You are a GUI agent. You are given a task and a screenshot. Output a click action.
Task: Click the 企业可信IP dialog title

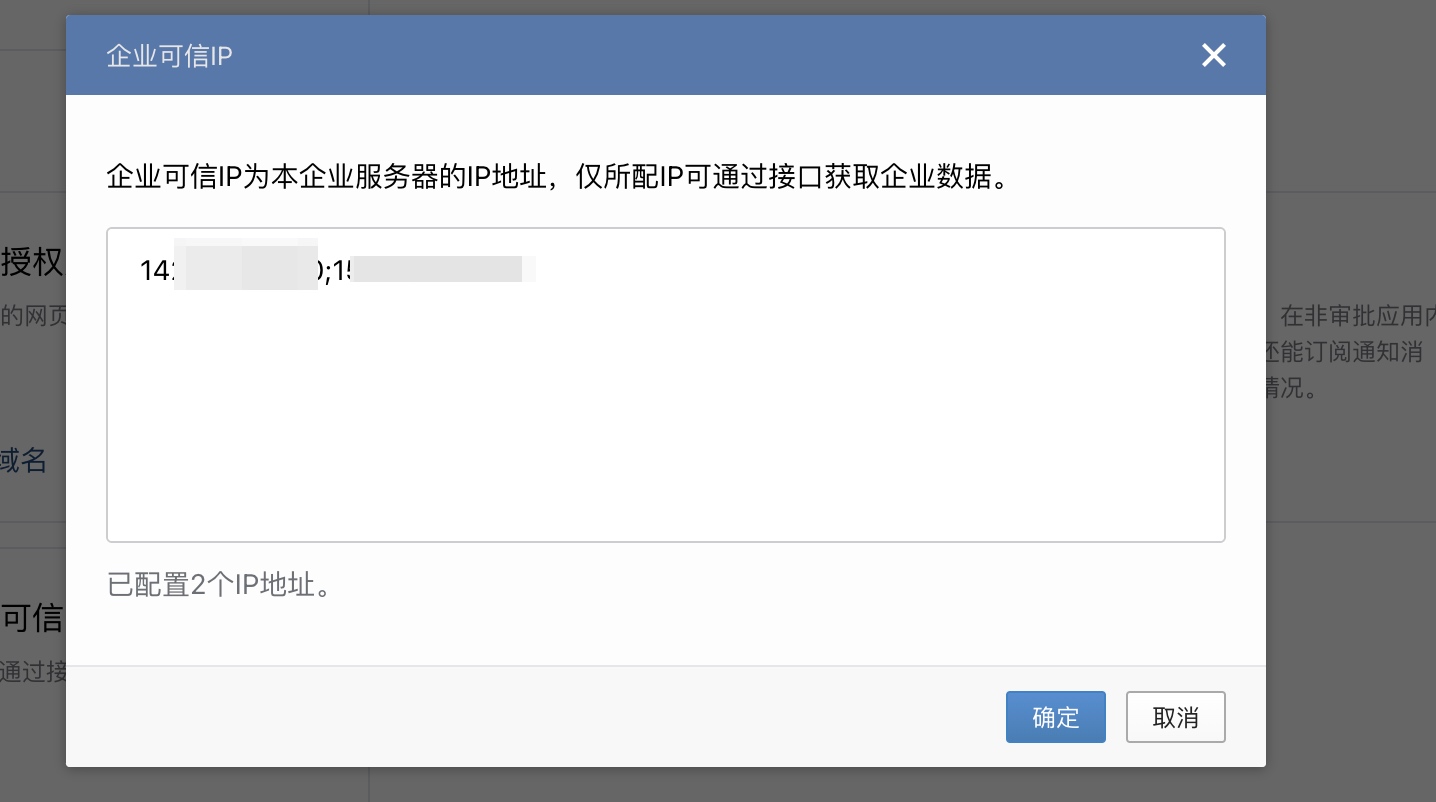(169, 55)
